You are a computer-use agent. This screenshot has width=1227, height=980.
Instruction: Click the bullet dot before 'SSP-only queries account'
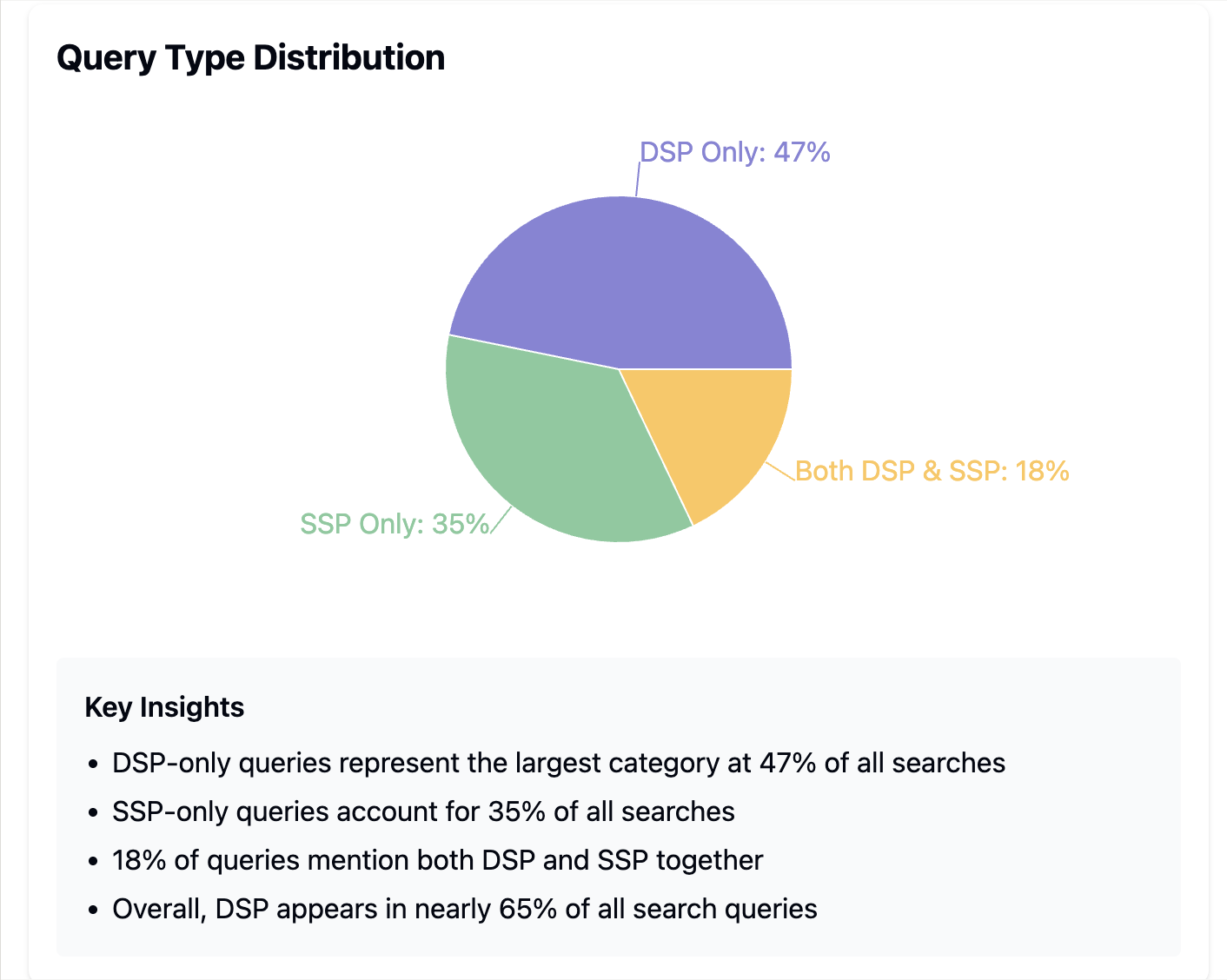pyautogui.click(x=94, y=814)
